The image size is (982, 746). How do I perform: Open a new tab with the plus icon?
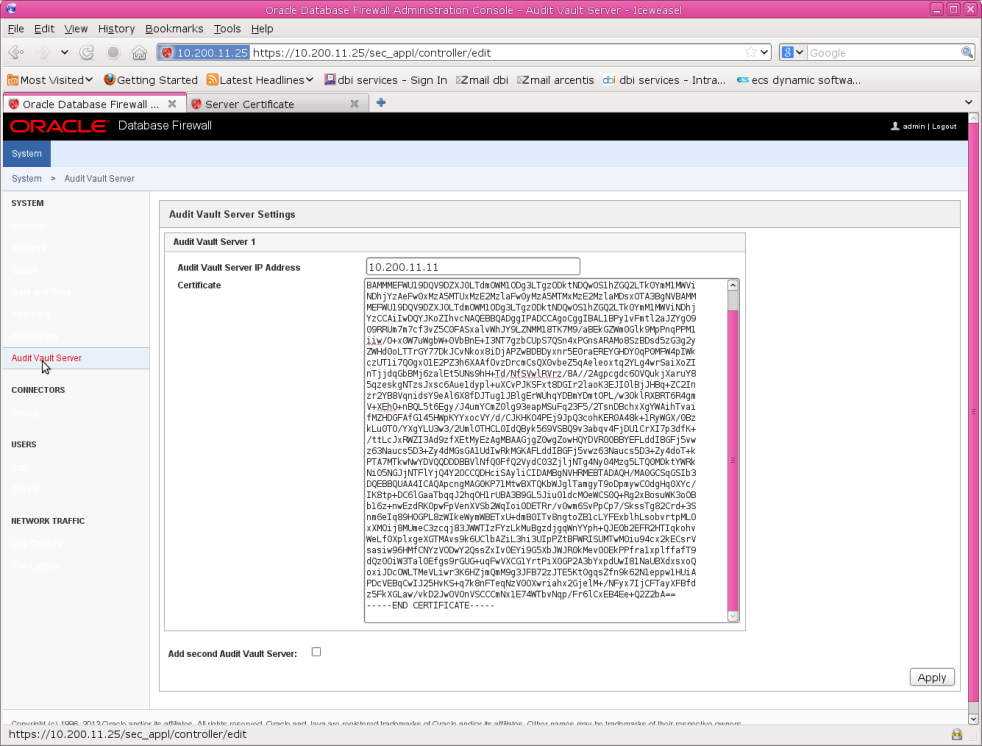[381, 103]
